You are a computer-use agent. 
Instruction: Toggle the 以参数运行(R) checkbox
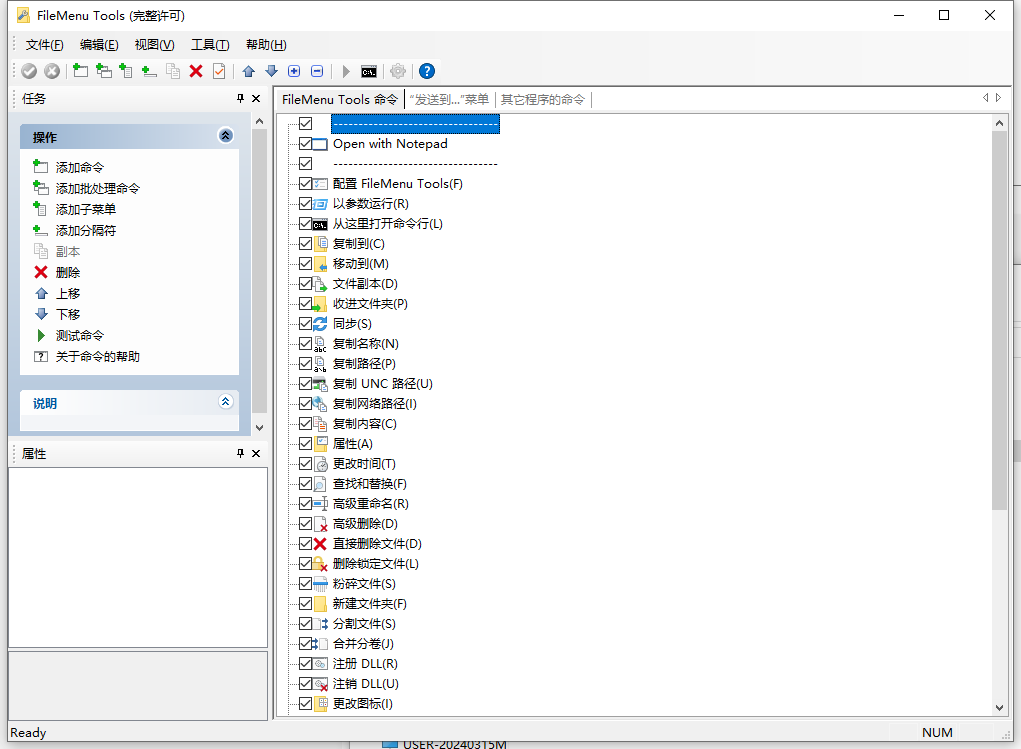[x=305, y=203]
